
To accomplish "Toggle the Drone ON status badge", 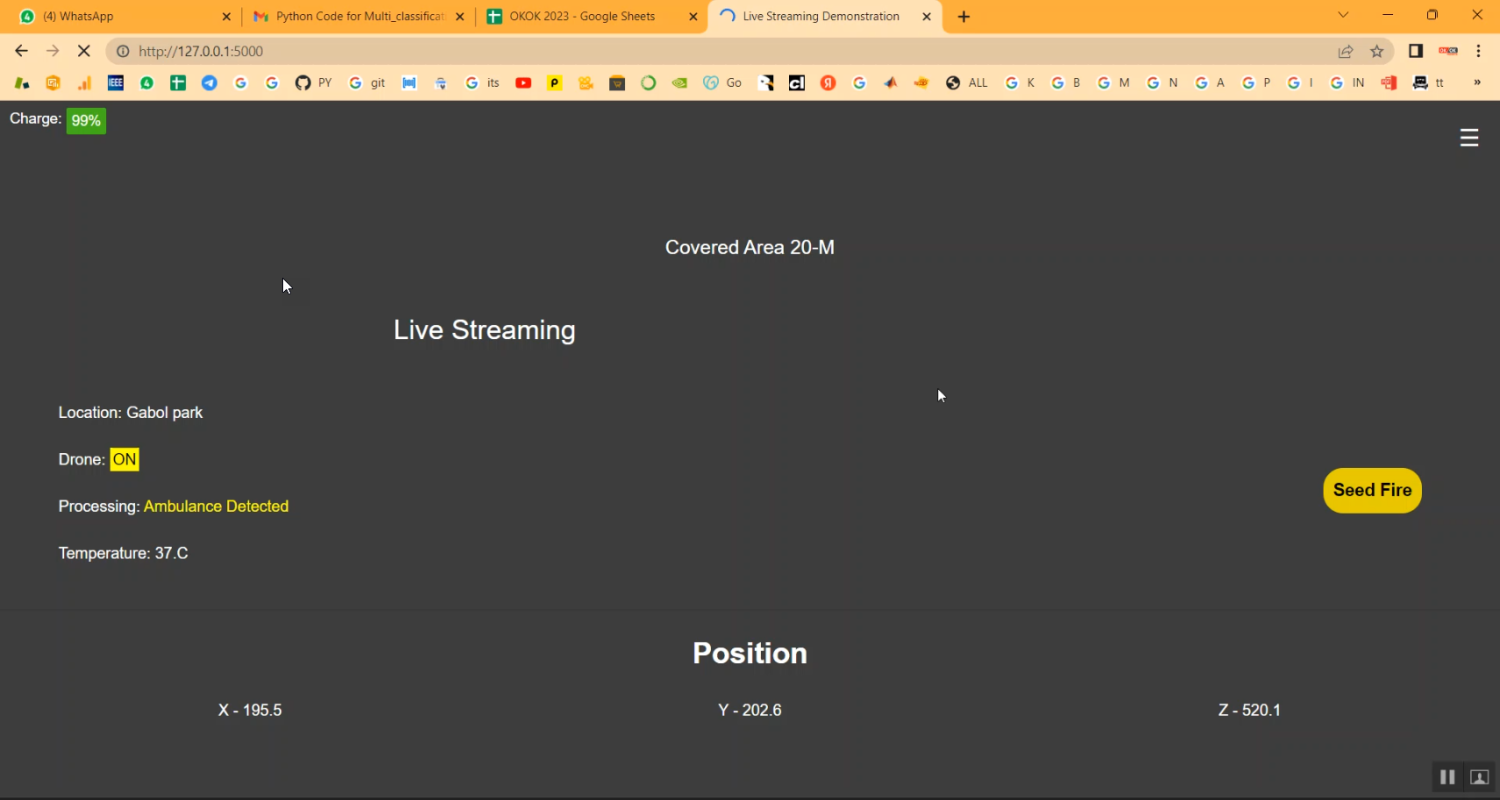I will [x=124, y=460].
